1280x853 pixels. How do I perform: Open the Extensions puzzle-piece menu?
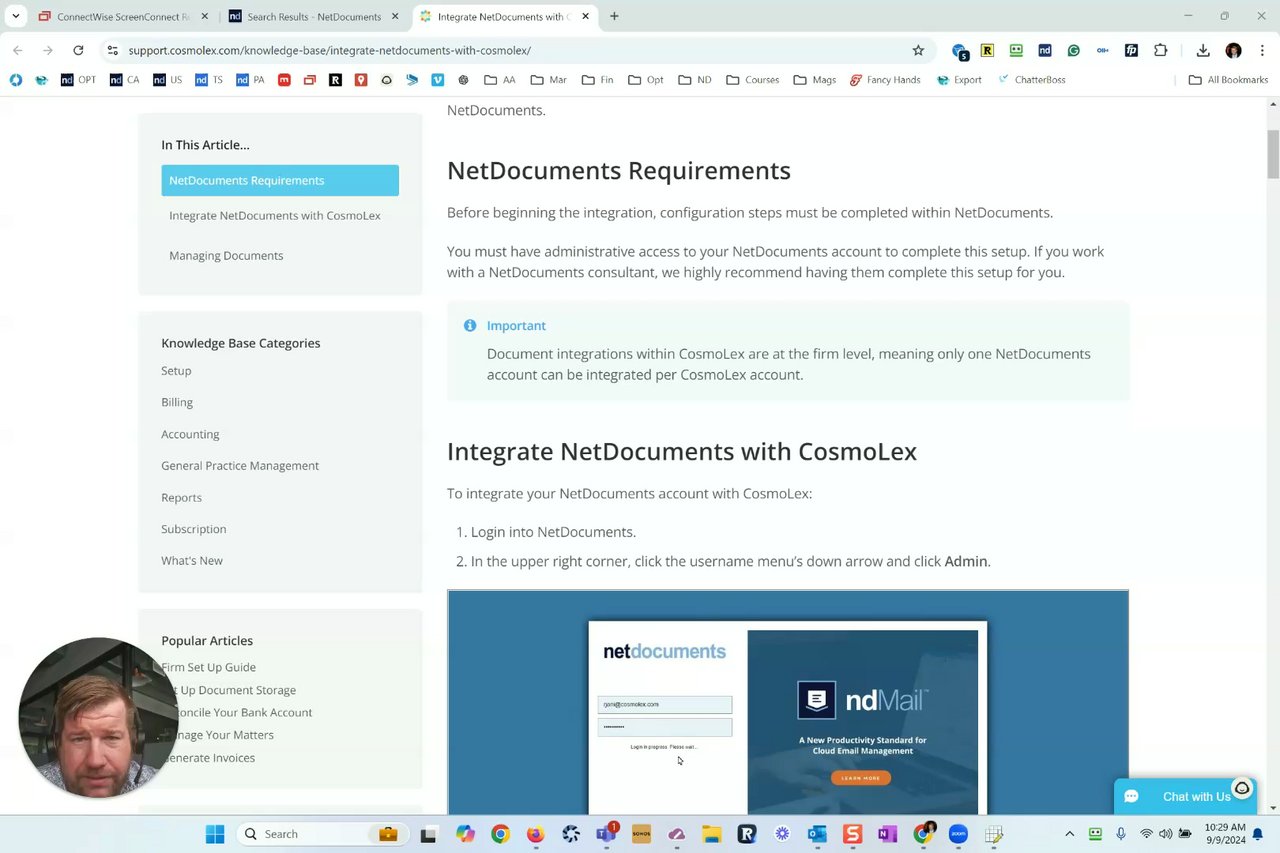coord(1160,50)
